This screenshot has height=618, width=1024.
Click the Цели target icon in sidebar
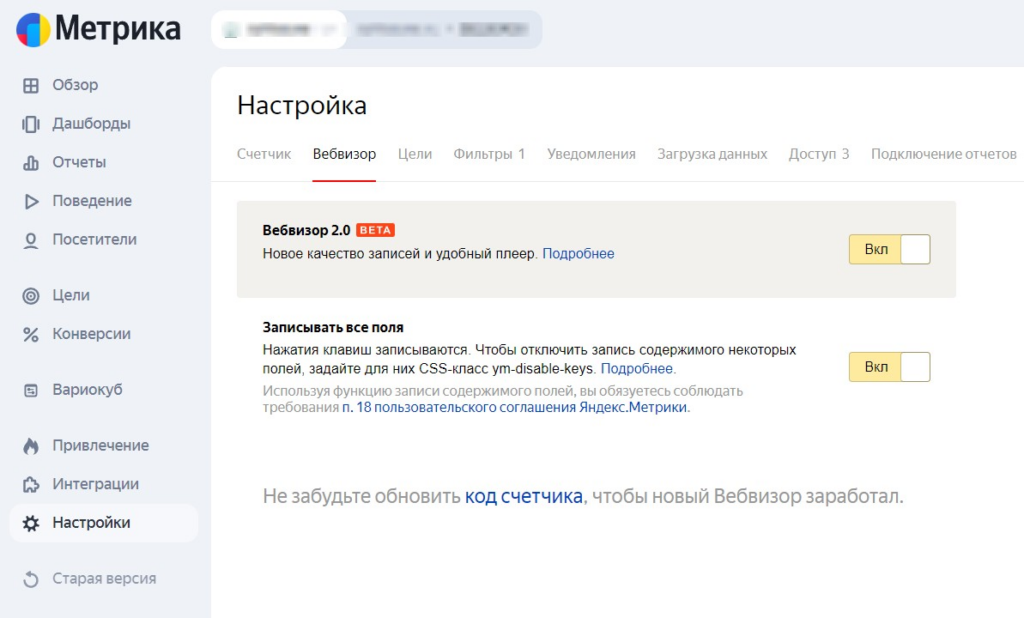point(31,296)
